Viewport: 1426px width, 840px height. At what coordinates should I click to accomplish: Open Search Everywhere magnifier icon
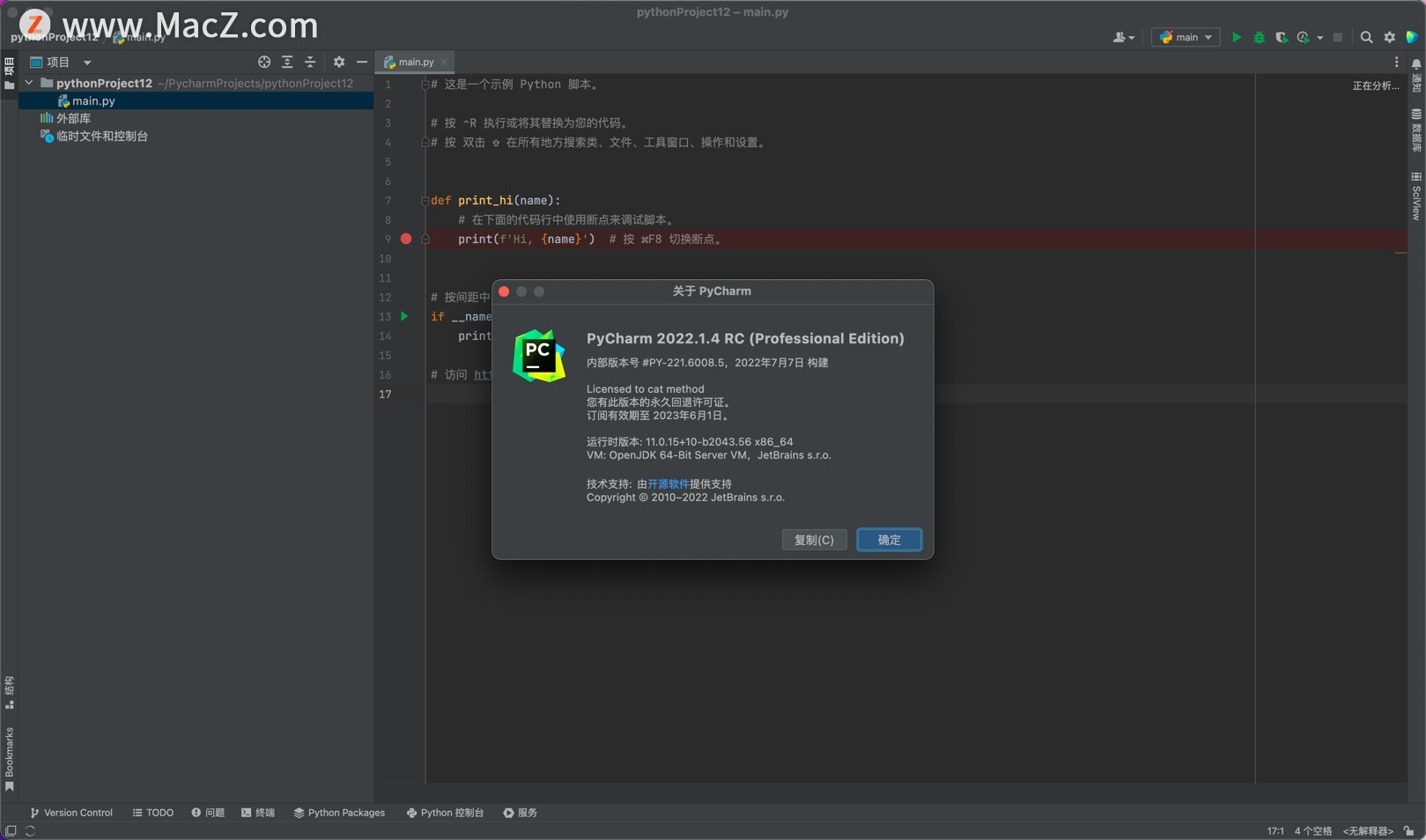[x=1366, y=37]
